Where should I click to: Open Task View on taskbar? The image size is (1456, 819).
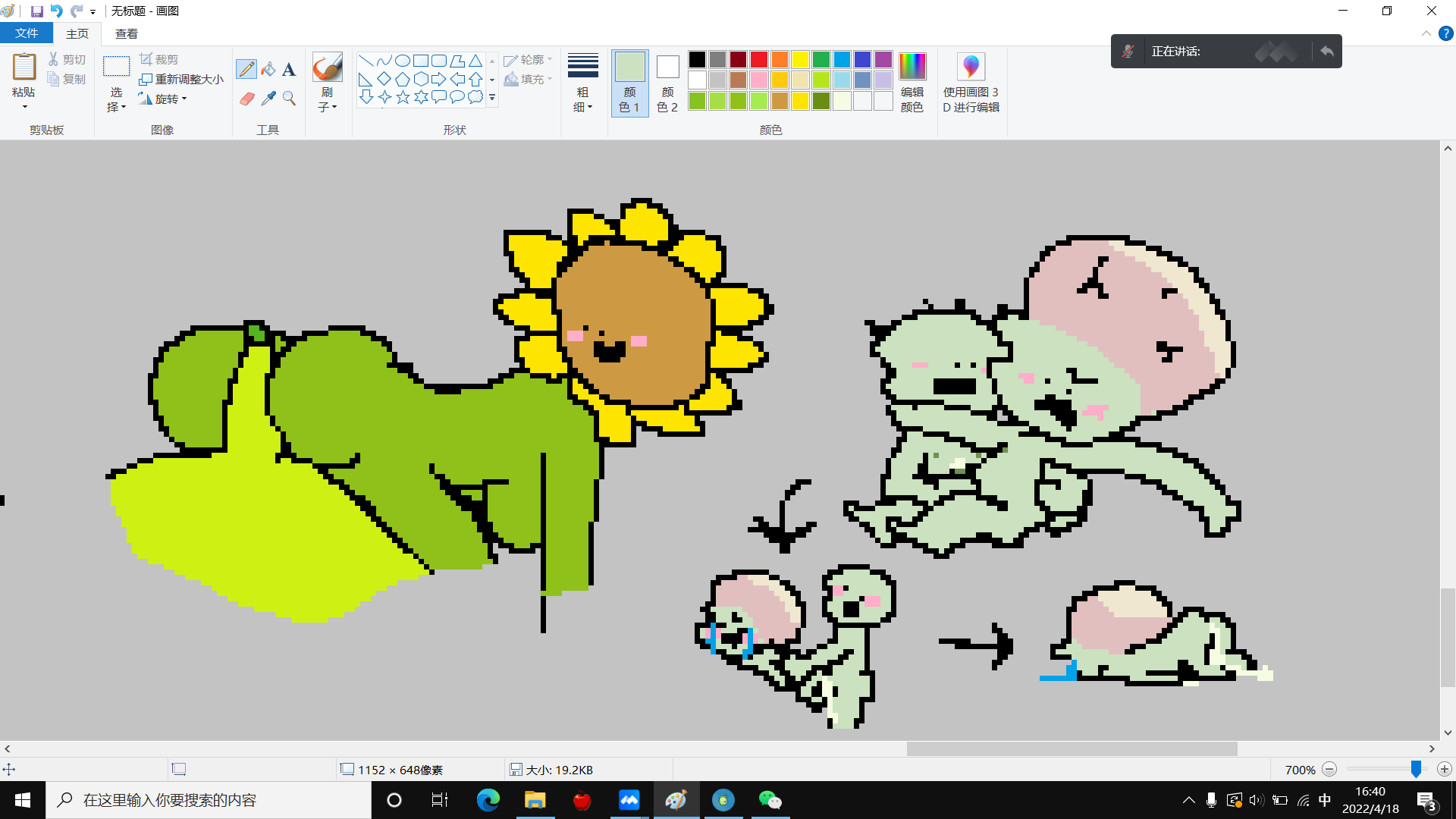pos(440,800)
